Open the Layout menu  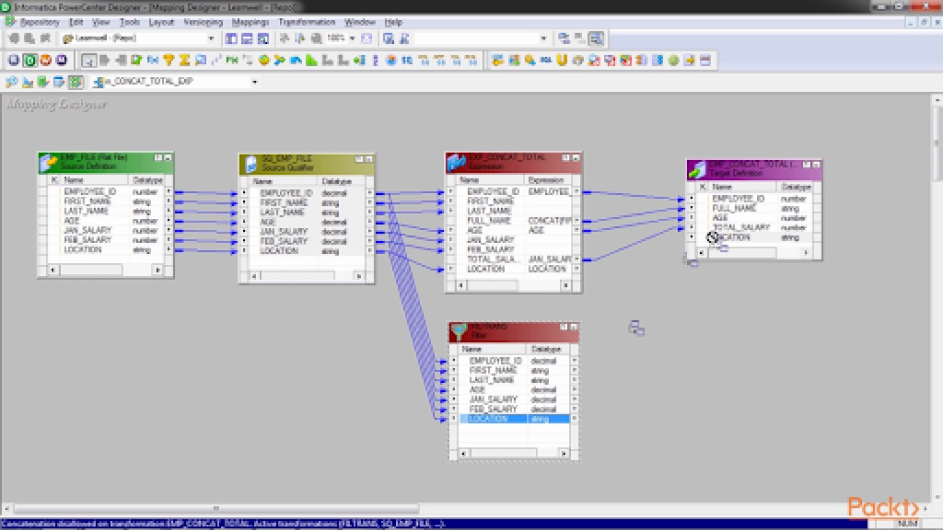coord(161,22)
